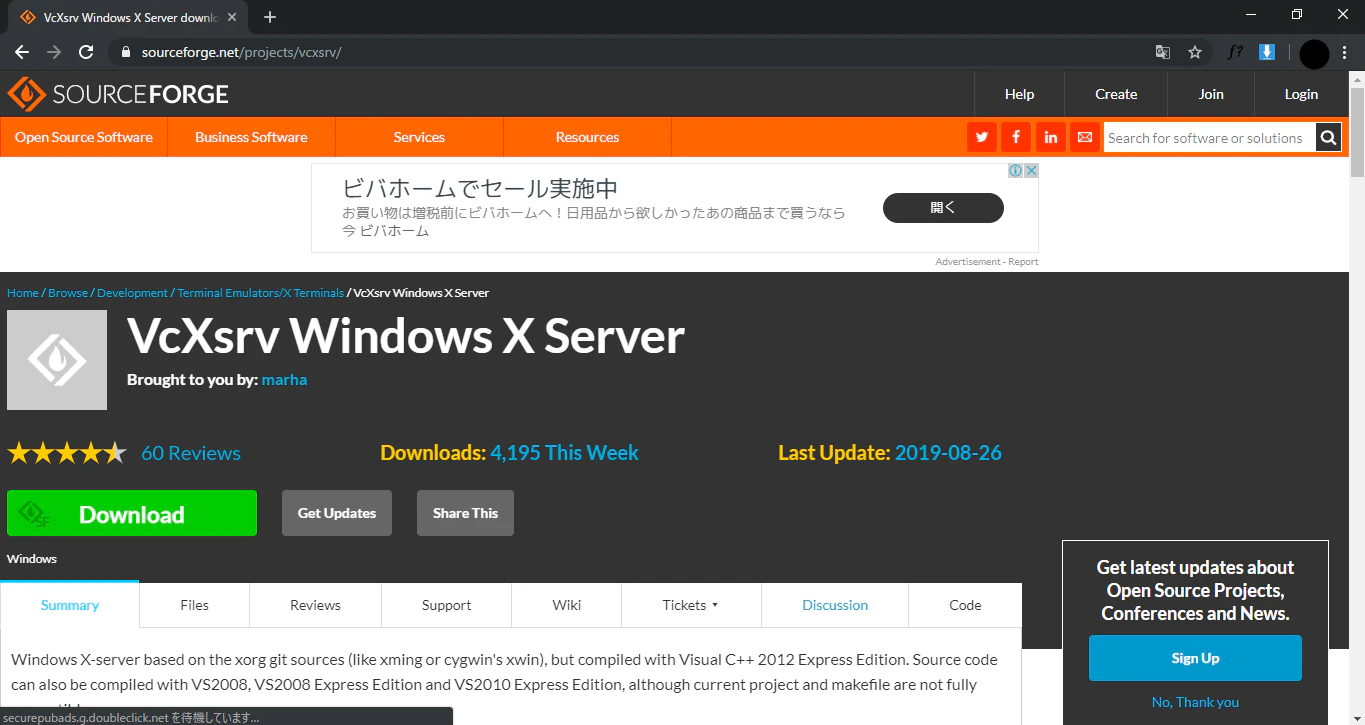1365x725 pixels.
Task: Click the Share This button
Action: coord(465,513)
